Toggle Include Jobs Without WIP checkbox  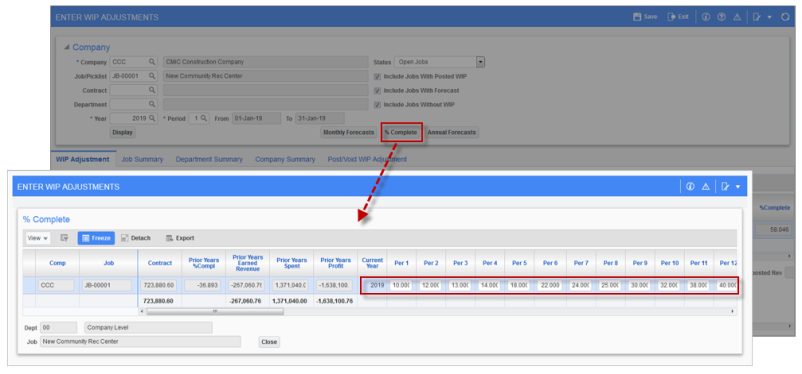[377, 105]
